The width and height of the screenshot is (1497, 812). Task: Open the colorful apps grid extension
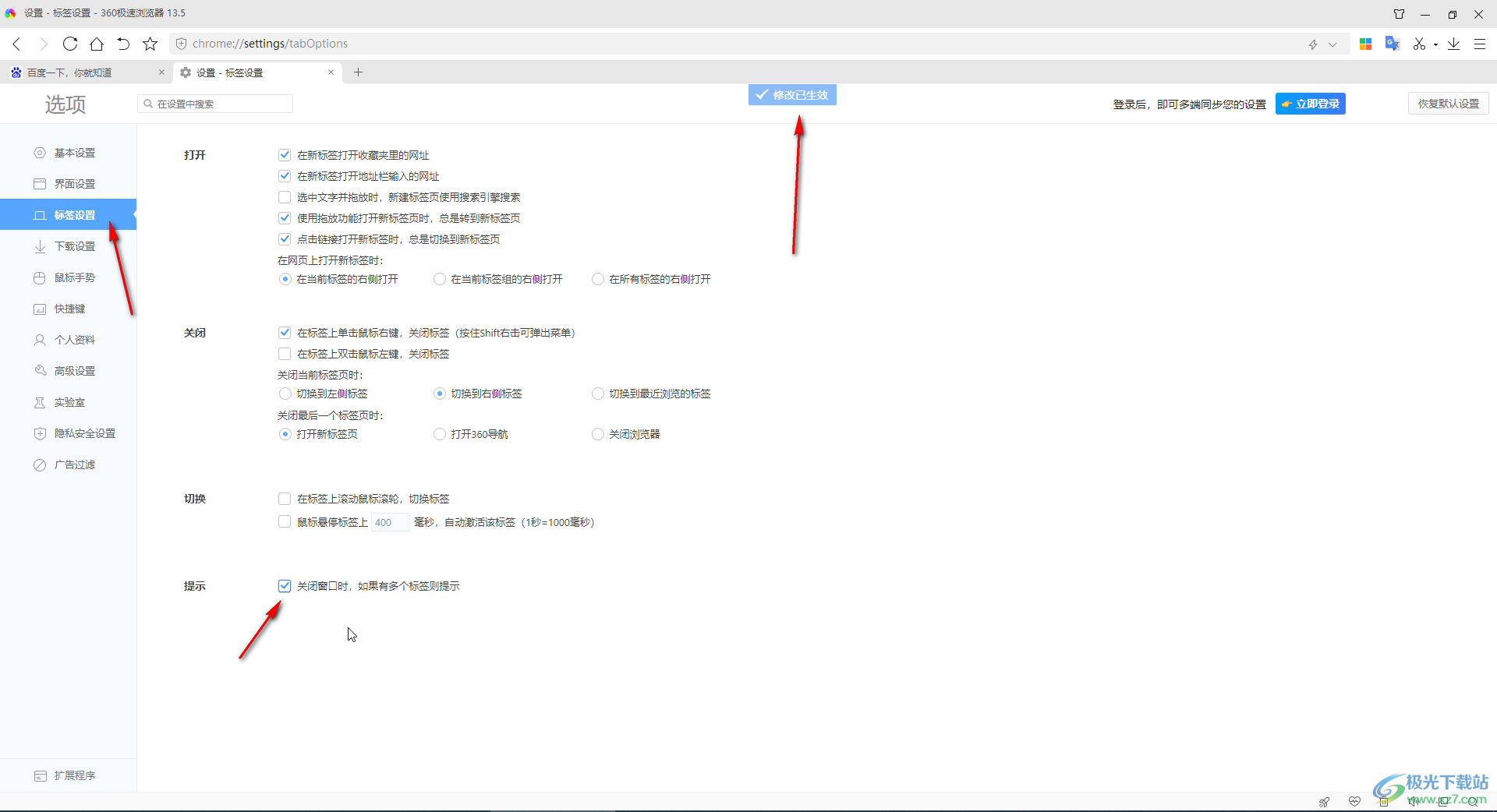pyautogui.click(x=1365, y=44)
